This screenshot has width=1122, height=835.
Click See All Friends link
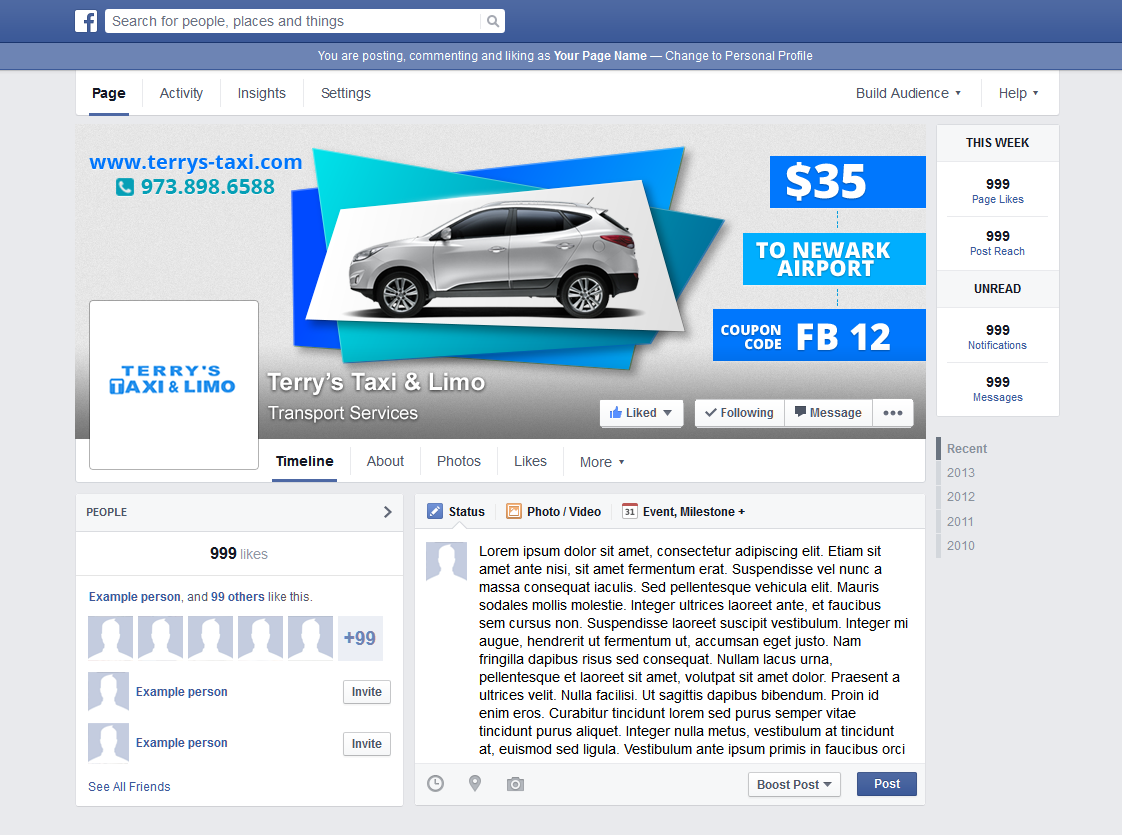pos(129,786)
